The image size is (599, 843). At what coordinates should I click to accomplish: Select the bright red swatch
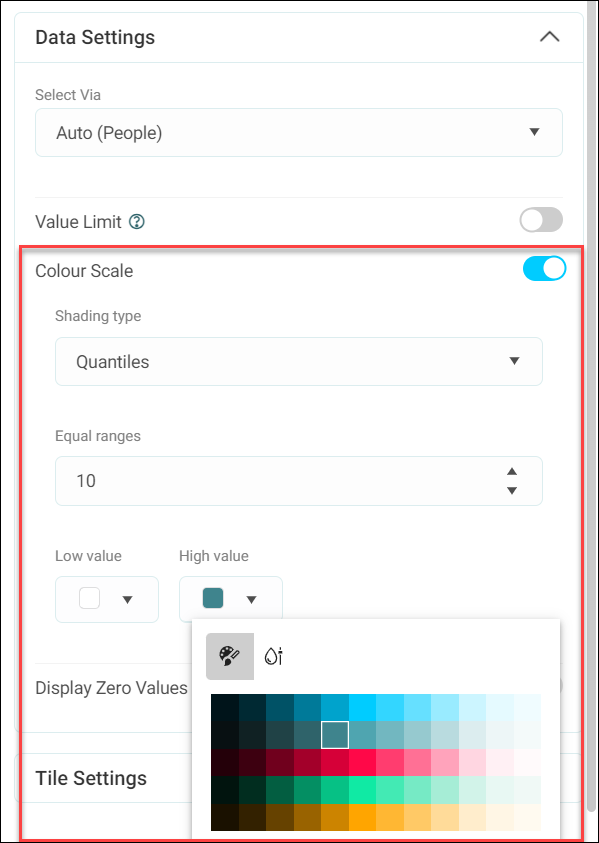point(362,762)
